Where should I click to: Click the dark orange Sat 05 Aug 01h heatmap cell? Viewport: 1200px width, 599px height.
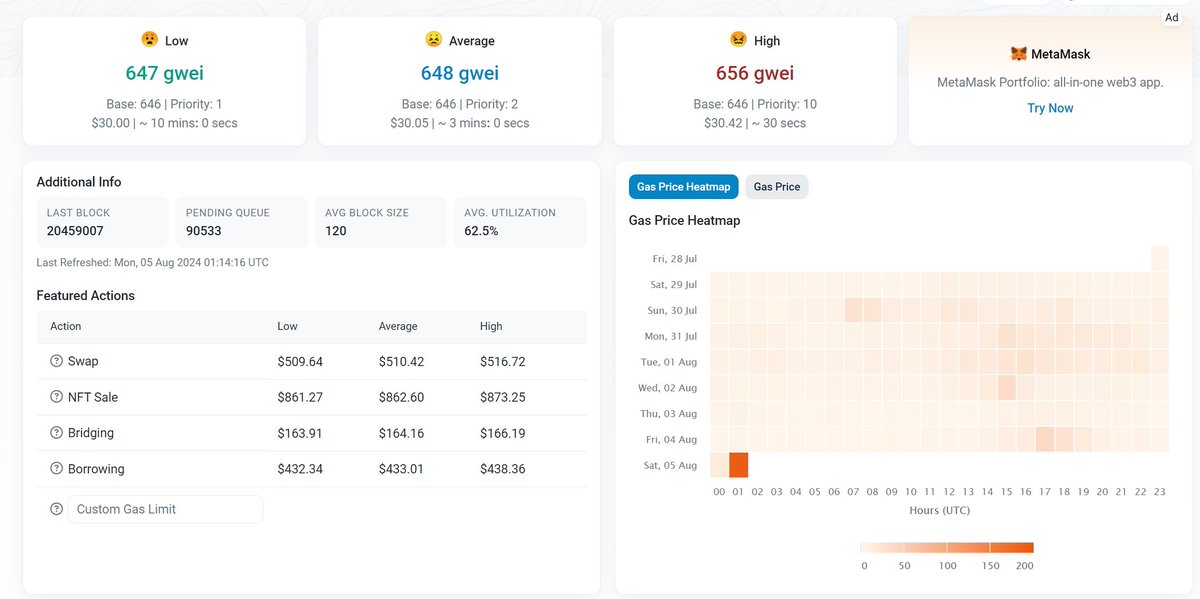point(738,465)
